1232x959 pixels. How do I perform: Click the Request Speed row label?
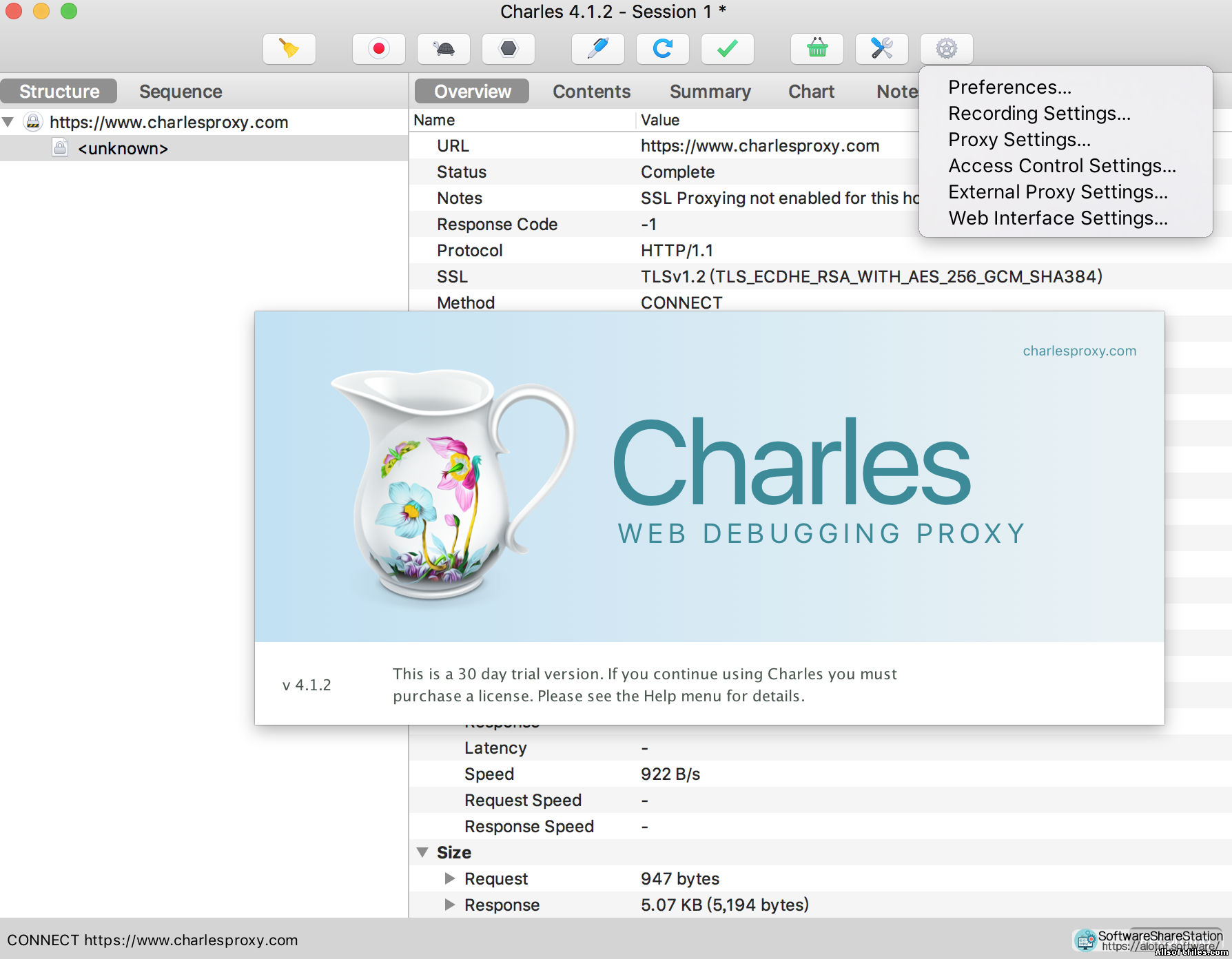(523, 800)
